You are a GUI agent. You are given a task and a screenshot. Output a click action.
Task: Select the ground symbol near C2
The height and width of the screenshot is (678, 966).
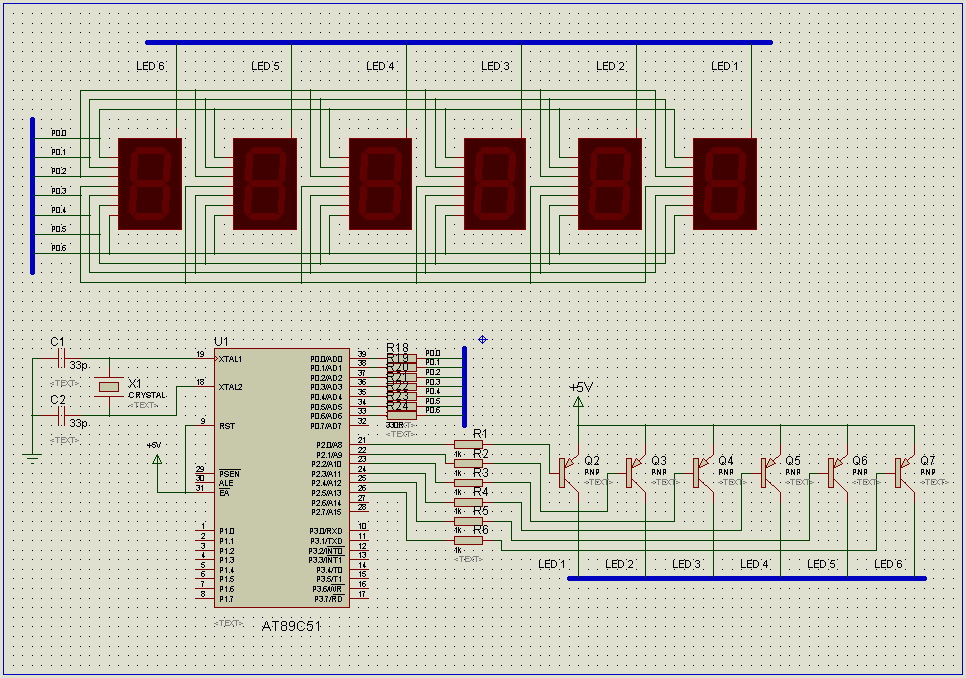pos(32,457)
